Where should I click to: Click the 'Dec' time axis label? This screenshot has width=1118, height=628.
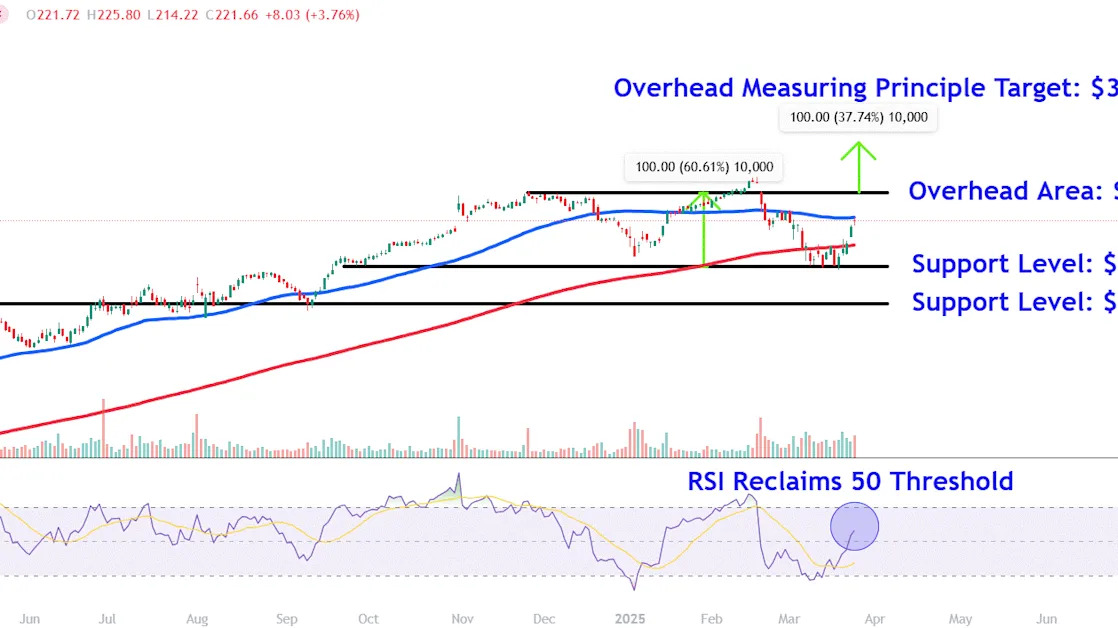pyautogui.click(x=544, y=619)
